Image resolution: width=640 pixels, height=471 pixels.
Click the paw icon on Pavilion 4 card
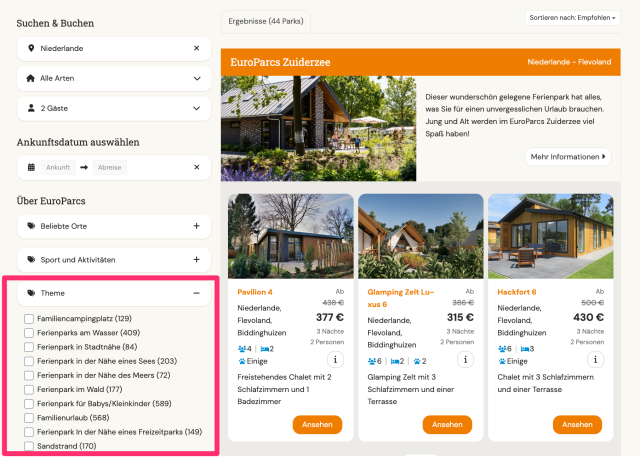(x=242, y=361)
